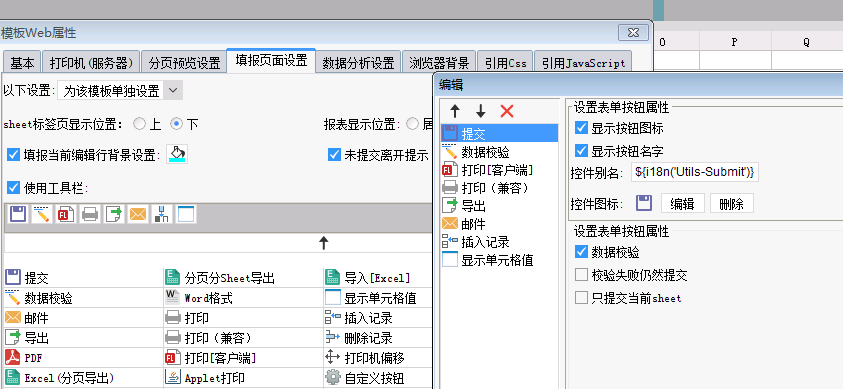Add Word格式 from available list
The width and height of the screenshot is (843, 389).
199,298
